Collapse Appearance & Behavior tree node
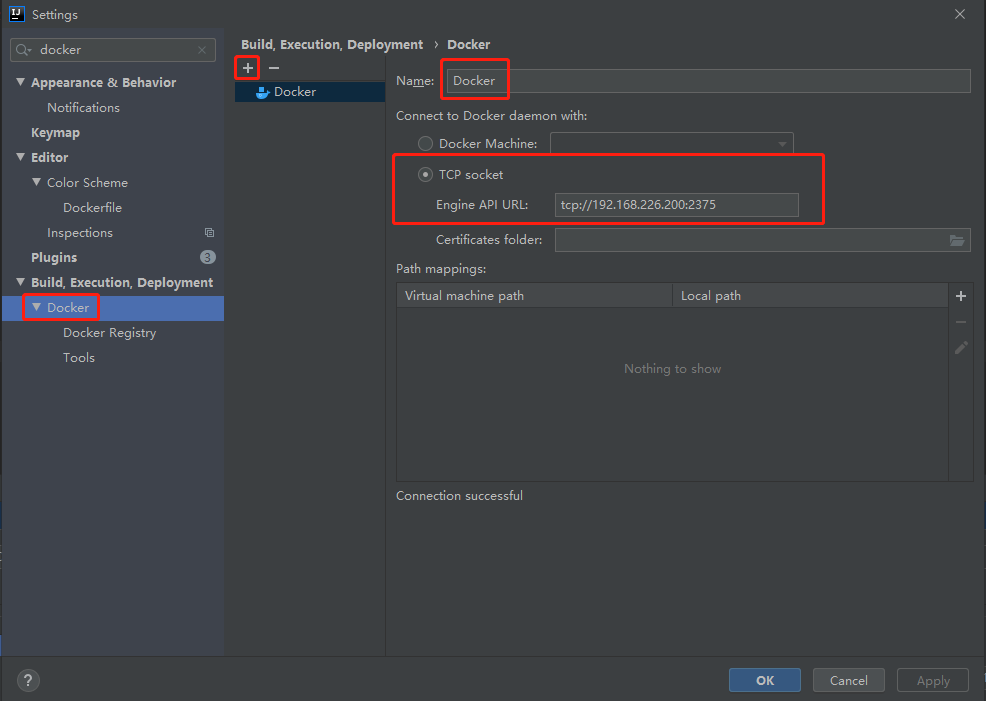Screen dimensions: 986x701 [21, 82]
